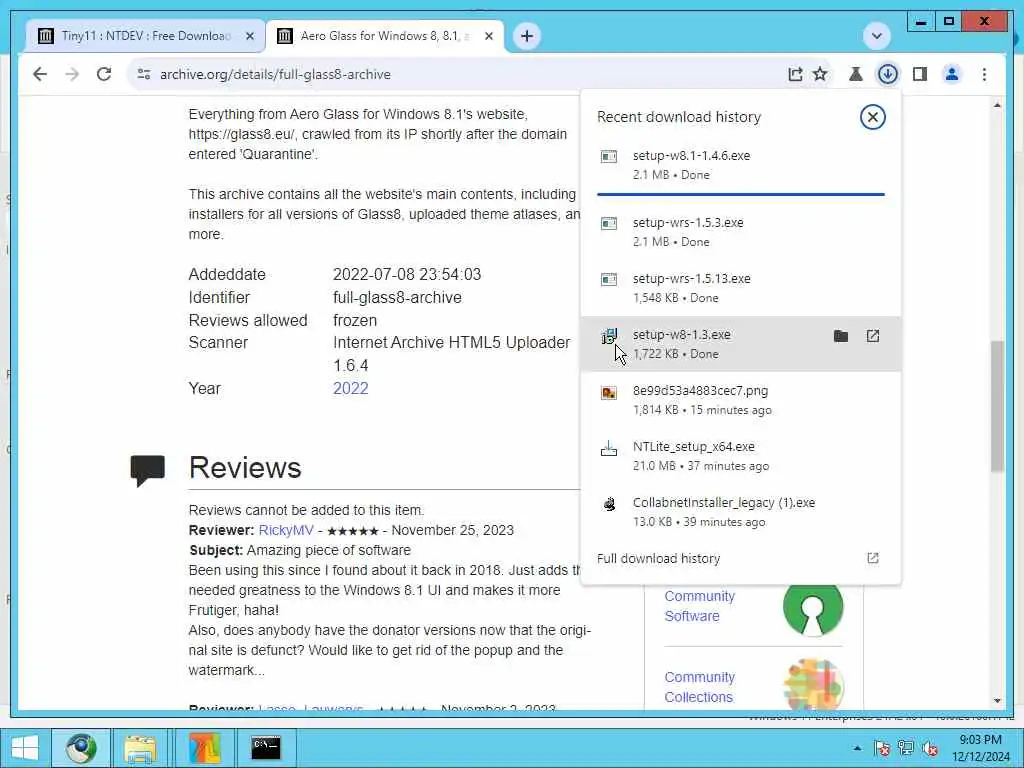This screenshot has height=768, width=1024.
Task: Reload the archive.org page
Action: pos(104,74)
